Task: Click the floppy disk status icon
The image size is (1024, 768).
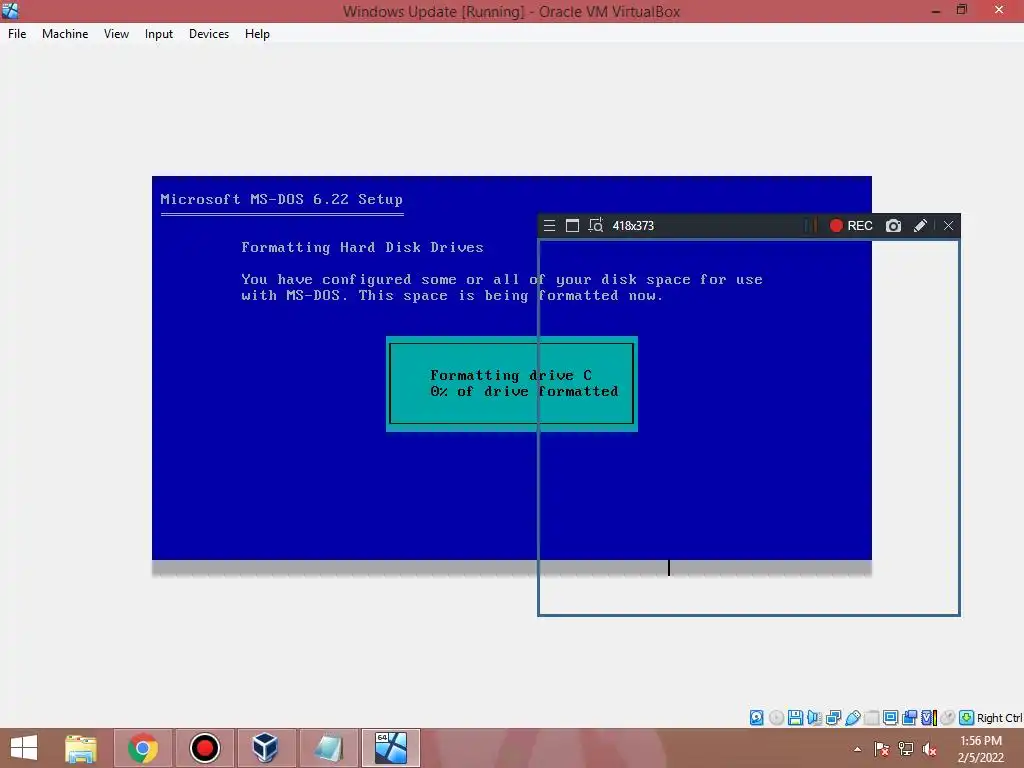Action: pyautogui.click(x=795, y=718)
